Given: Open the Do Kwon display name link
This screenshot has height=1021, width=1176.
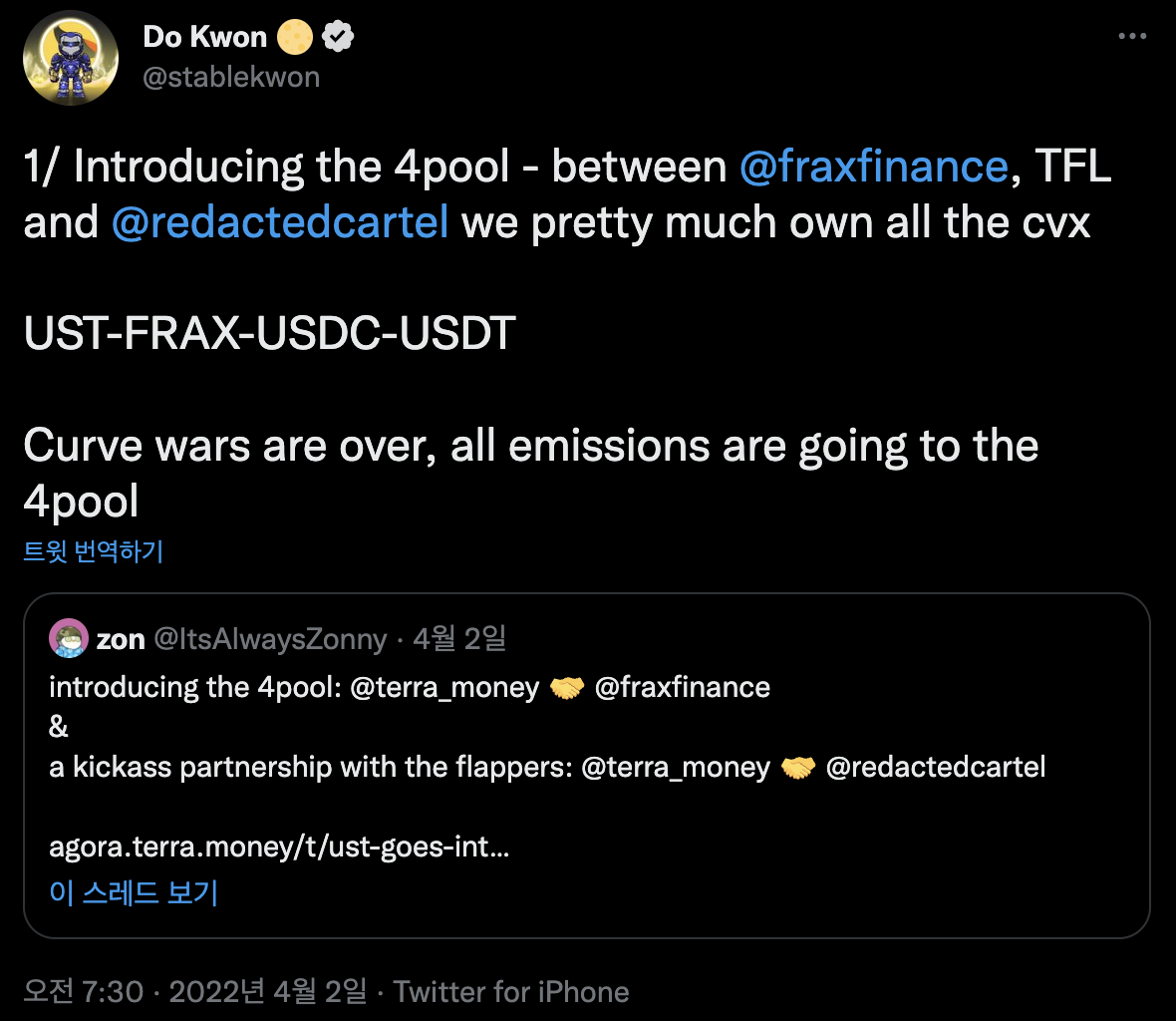Looking at the screenshot, I should [x=205, y=37].
